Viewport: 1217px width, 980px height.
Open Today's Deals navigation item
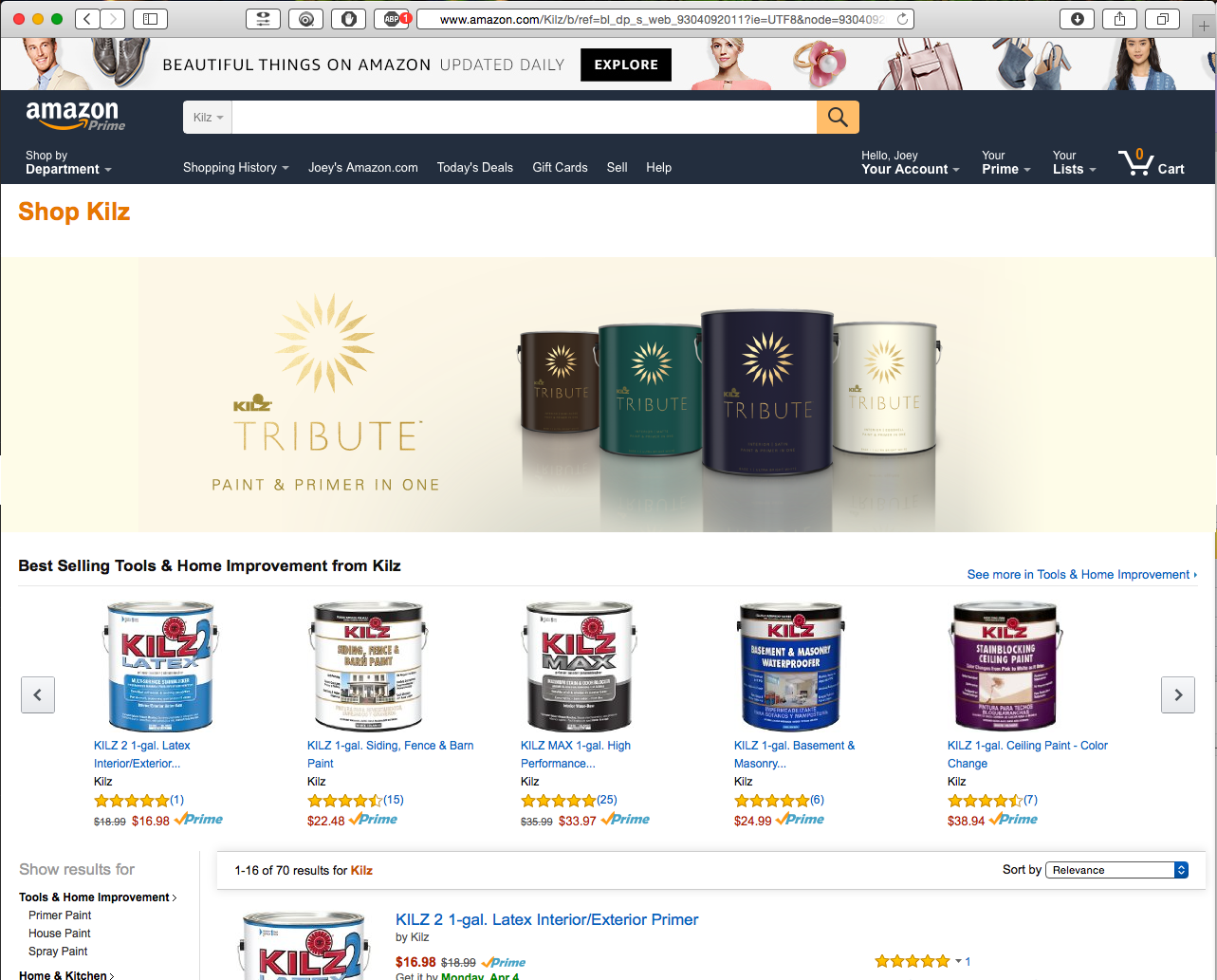[475, 168]
